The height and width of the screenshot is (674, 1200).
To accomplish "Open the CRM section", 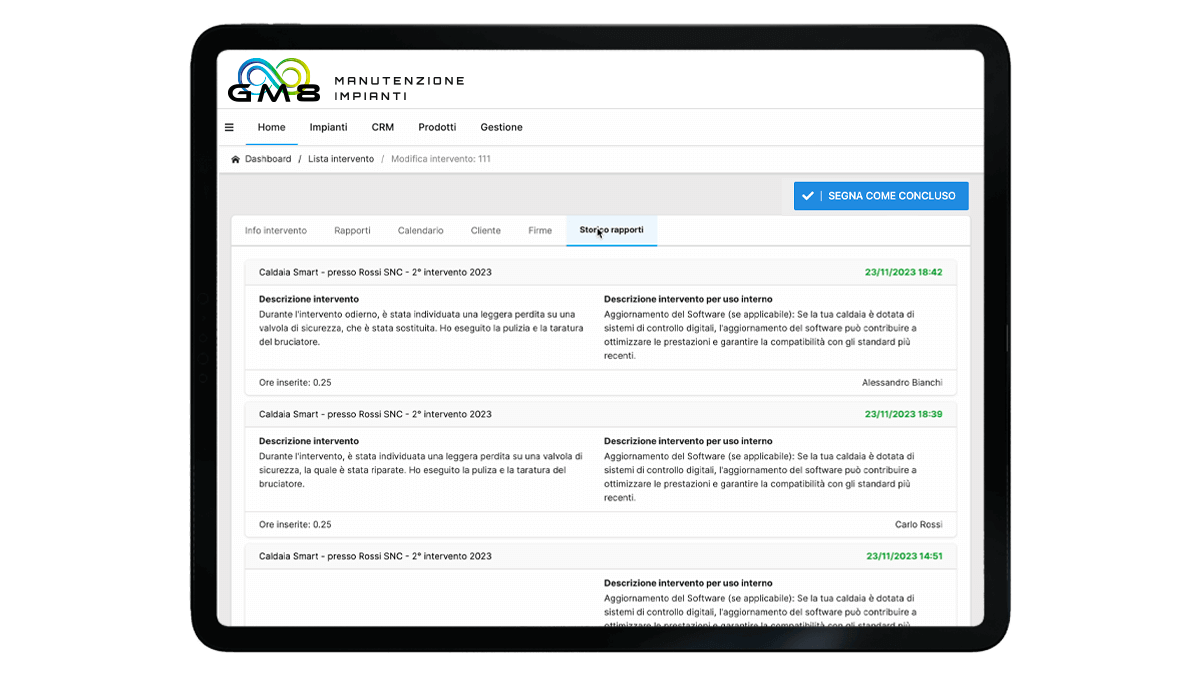I will pos(382,127).
